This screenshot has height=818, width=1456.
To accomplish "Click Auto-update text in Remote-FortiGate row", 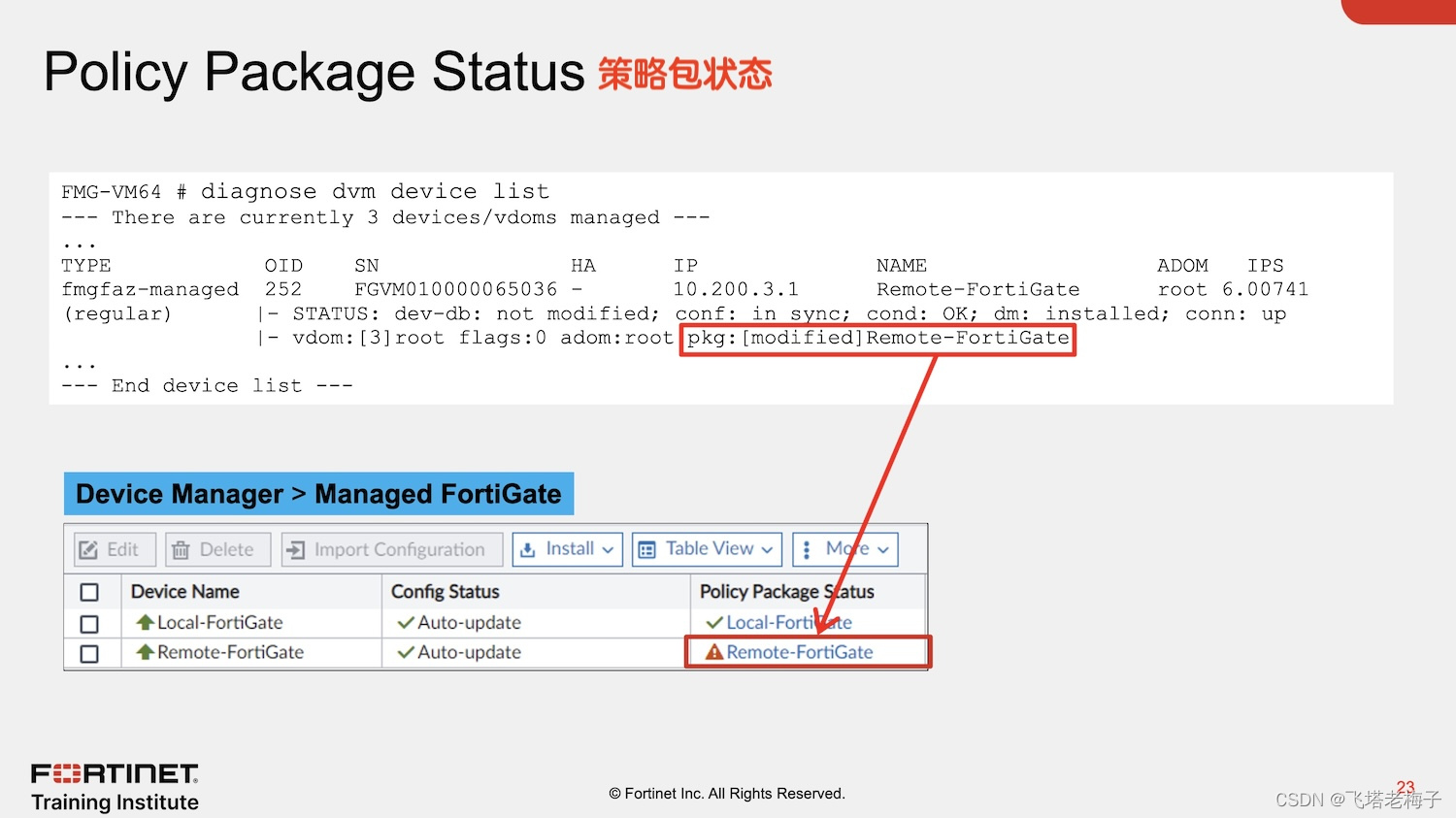I will tap(469, 652).
